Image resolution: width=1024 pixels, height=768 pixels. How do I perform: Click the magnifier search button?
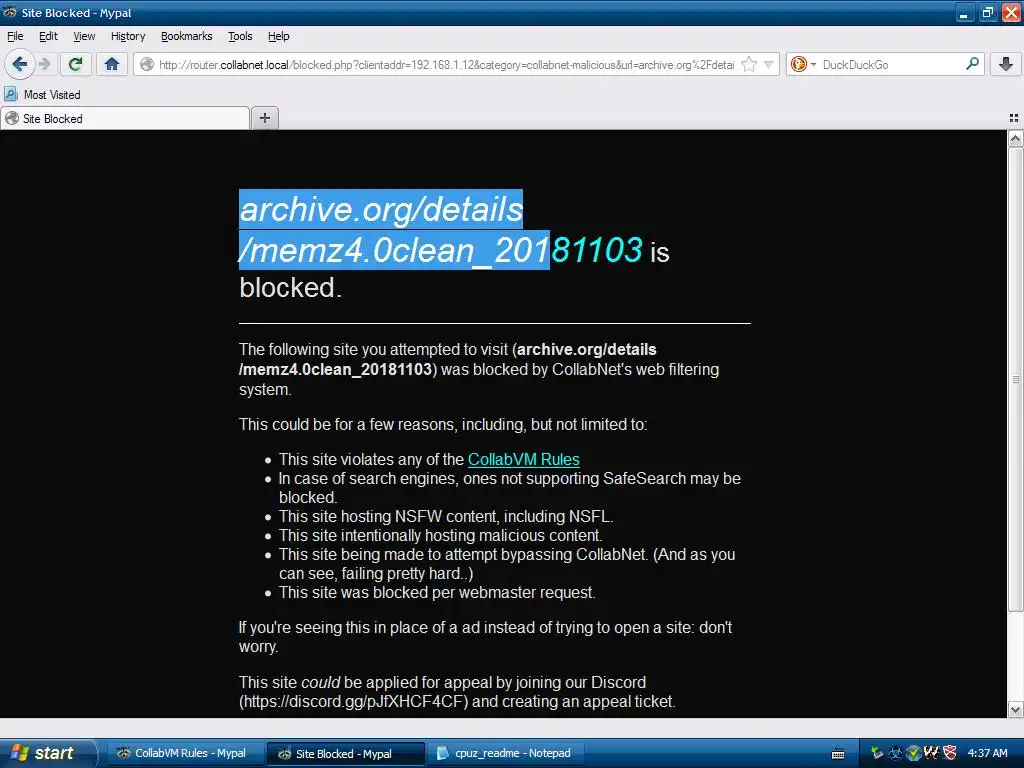click(x=972, y=64)
